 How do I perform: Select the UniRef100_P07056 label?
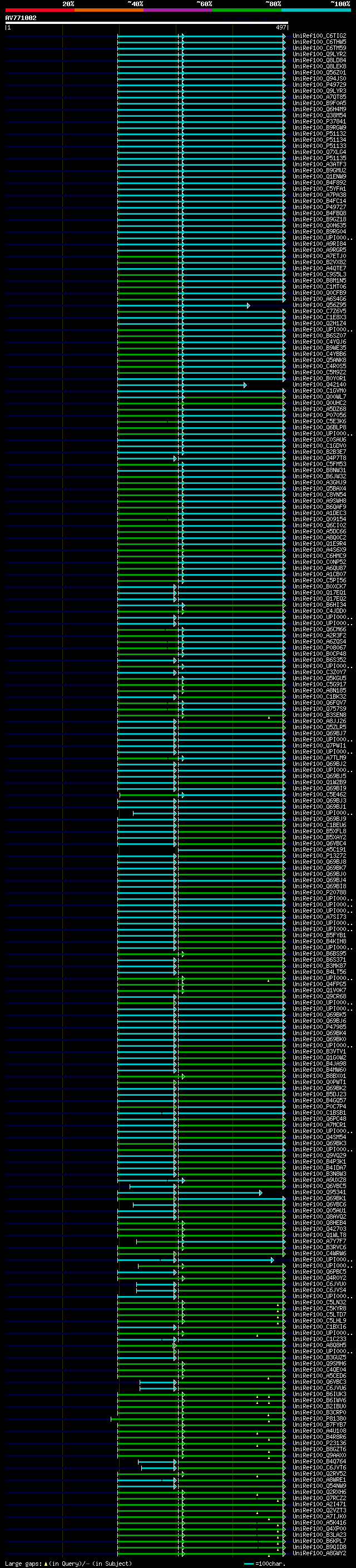319,415
